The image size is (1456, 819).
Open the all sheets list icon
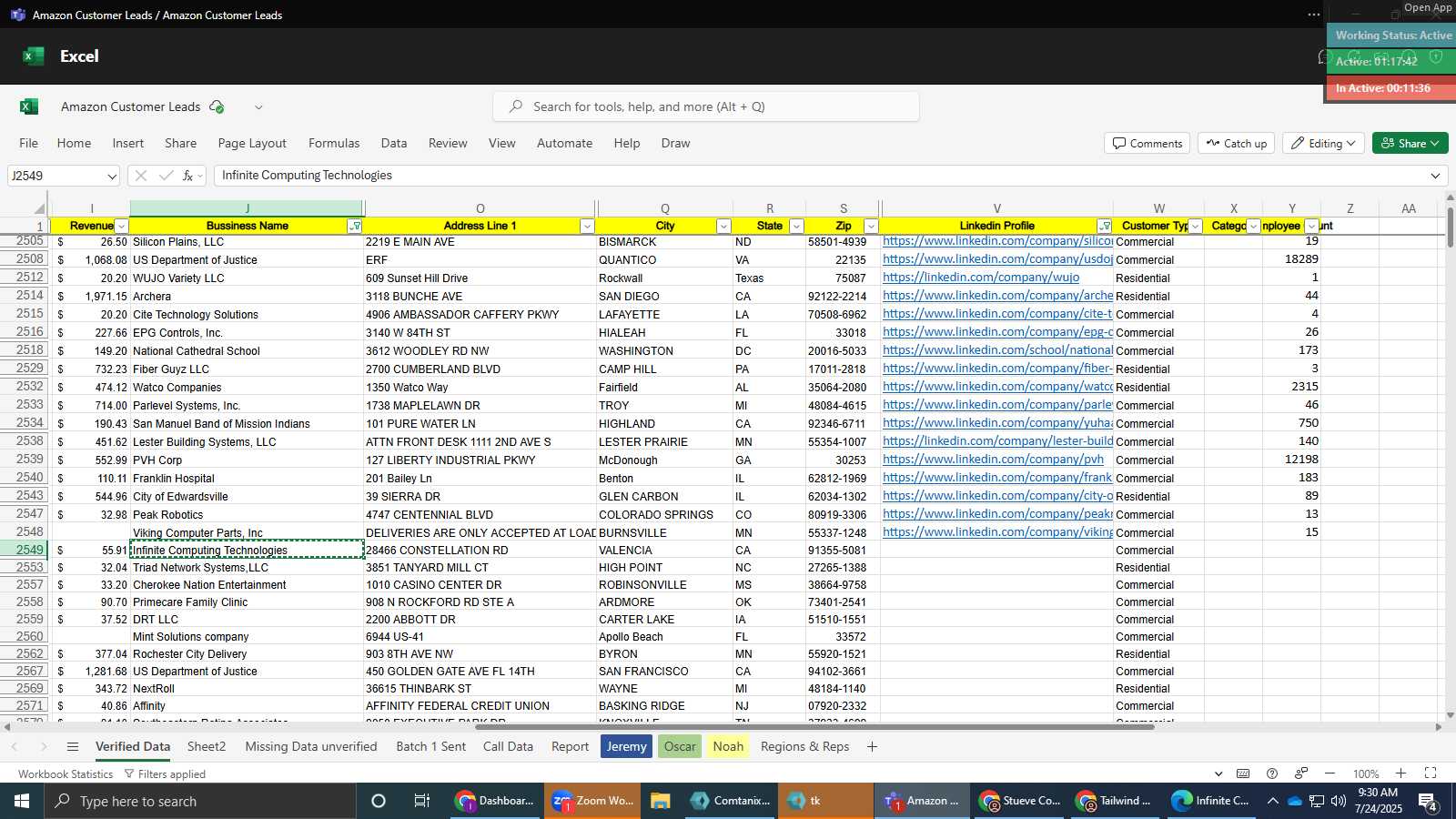point(73,747)
